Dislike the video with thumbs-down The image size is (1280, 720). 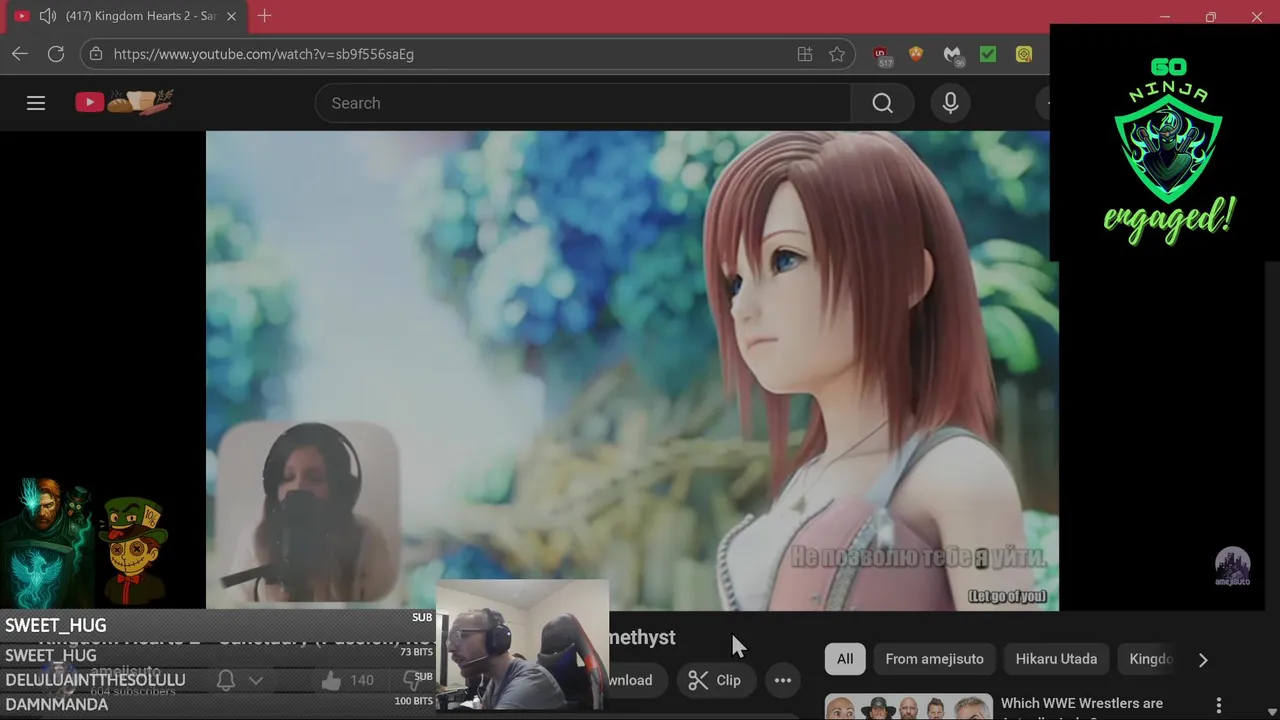point(411,680)
